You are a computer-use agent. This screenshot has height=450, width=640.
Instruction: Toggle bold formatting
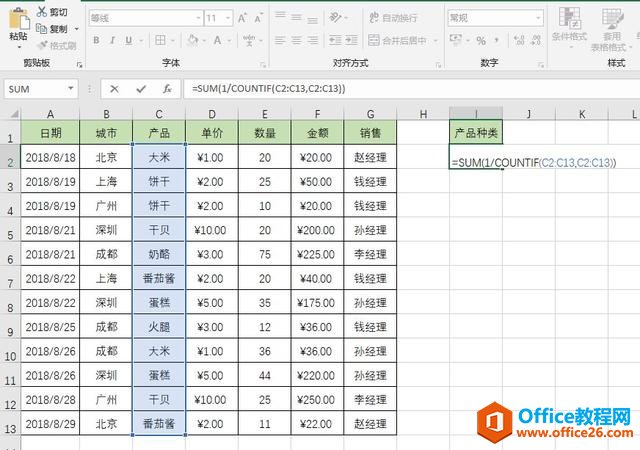click(x=94, y=41)
